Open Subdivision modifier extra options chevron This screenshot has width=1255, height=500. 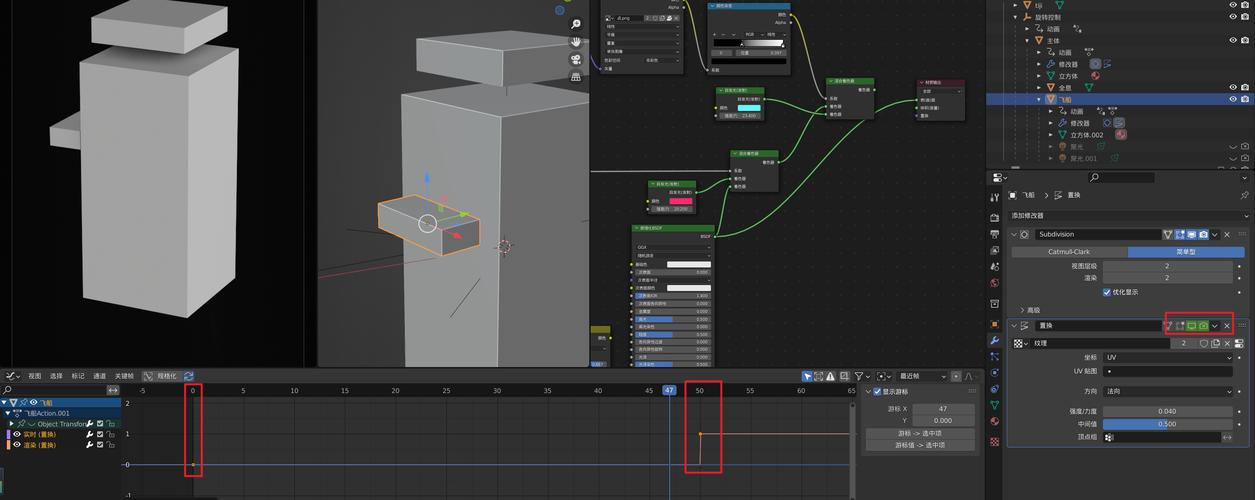point(1215,234)
